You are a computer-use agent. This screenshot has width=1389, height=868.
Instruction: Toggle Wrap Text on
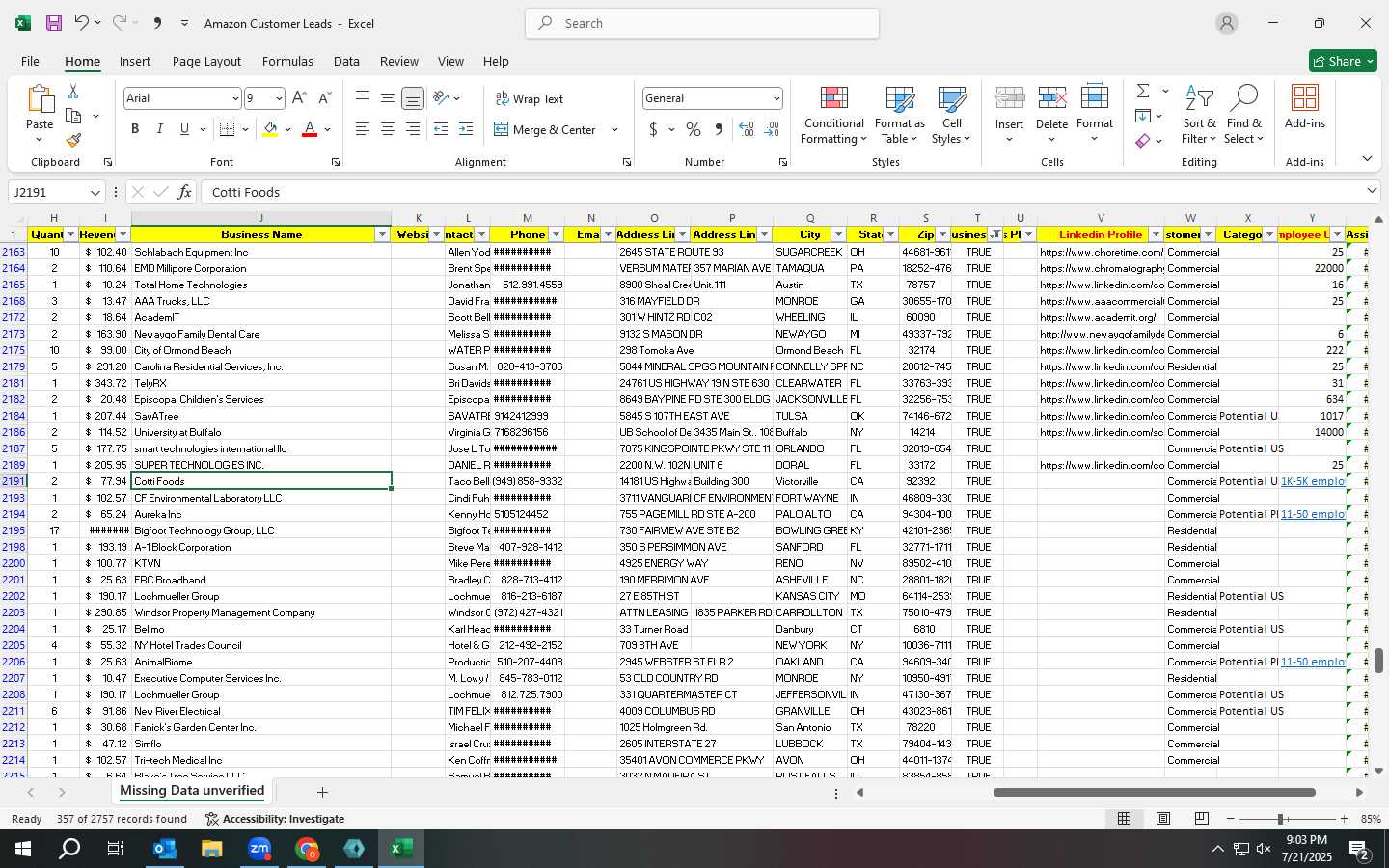click(x=530, y=98)
